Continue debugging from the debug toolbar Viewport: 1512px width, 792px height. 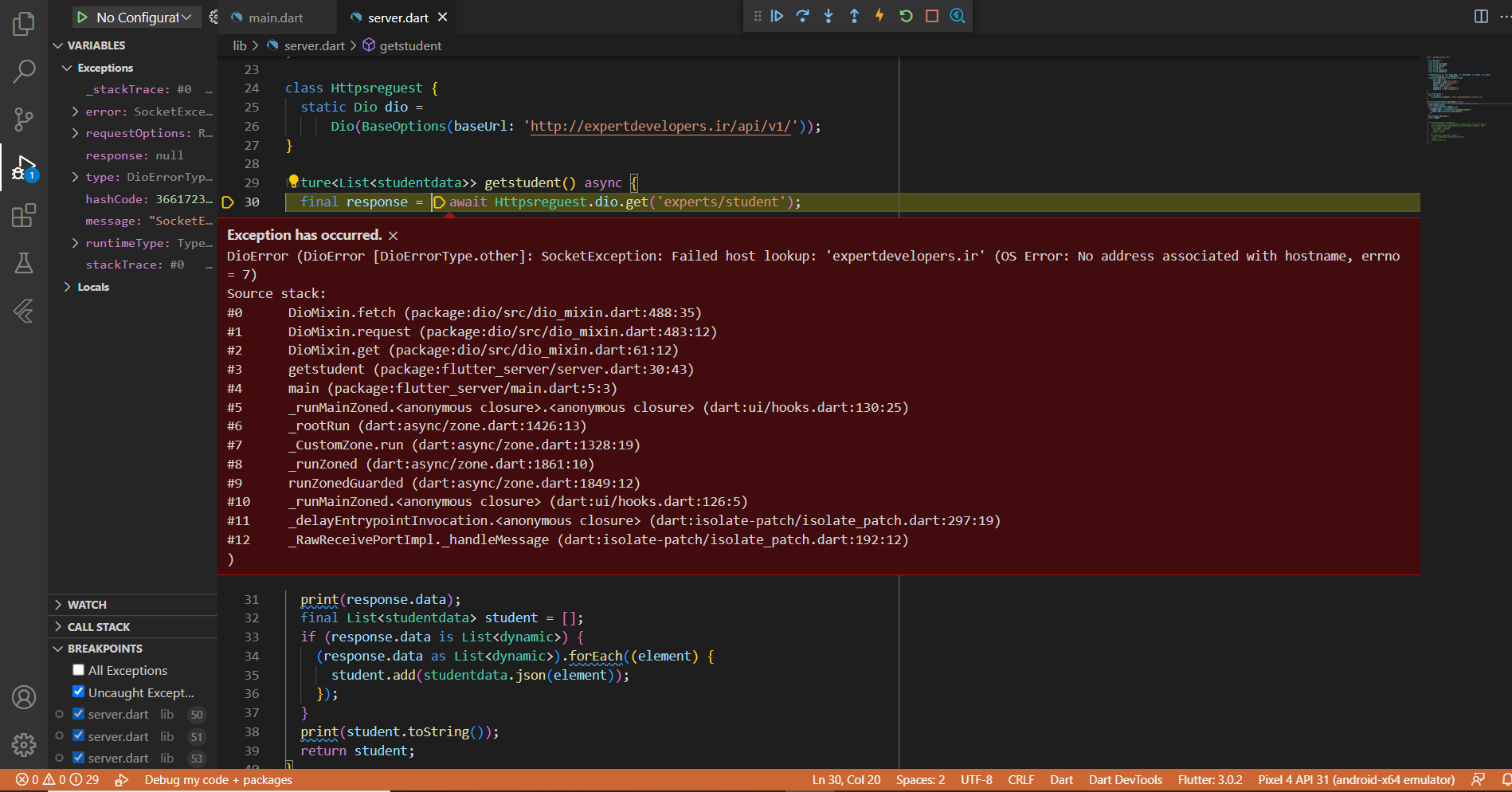point(778,16)
